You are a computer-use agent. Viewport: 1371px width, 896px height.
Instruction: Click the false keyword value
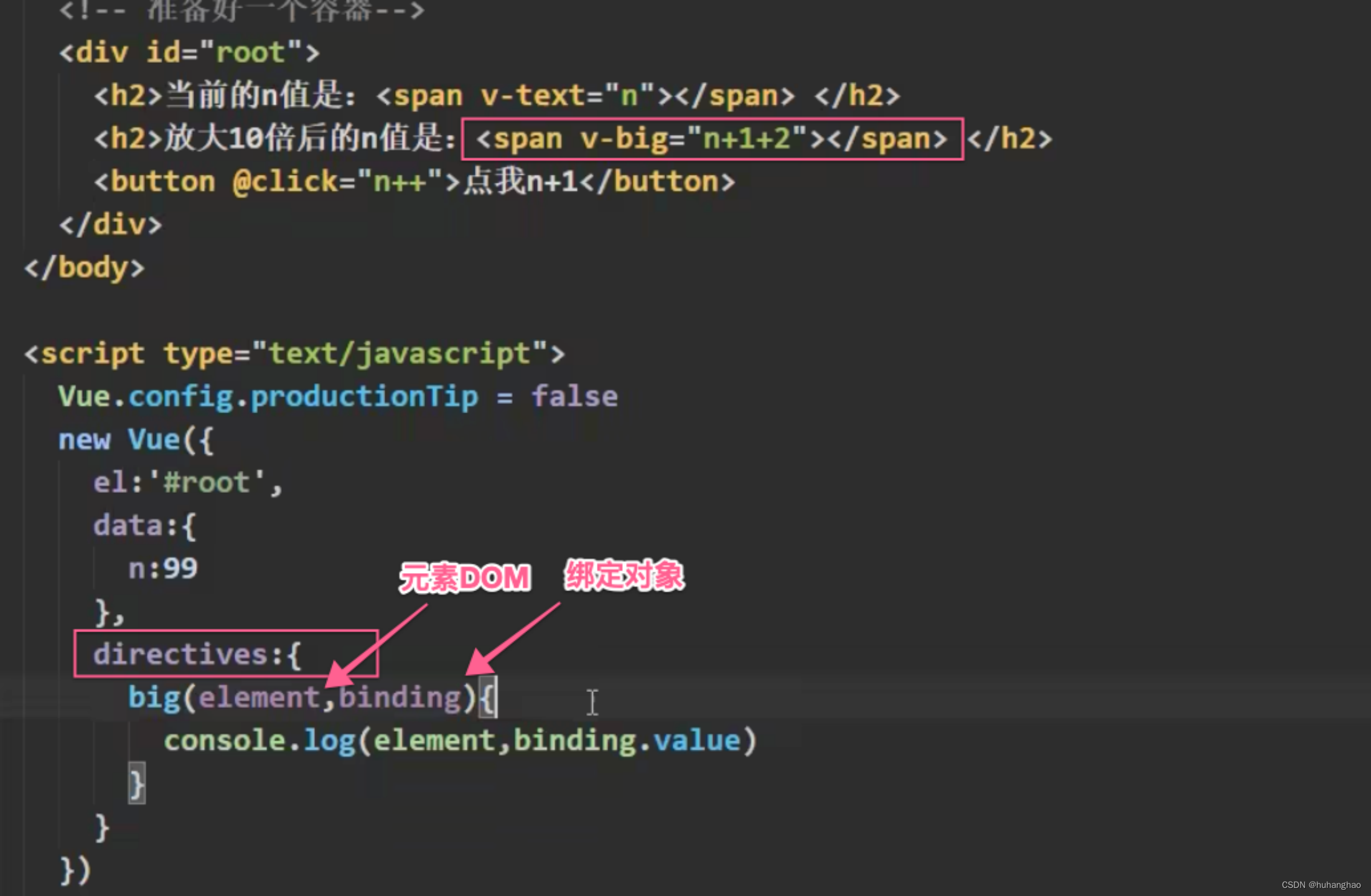(x=574, y=397)
